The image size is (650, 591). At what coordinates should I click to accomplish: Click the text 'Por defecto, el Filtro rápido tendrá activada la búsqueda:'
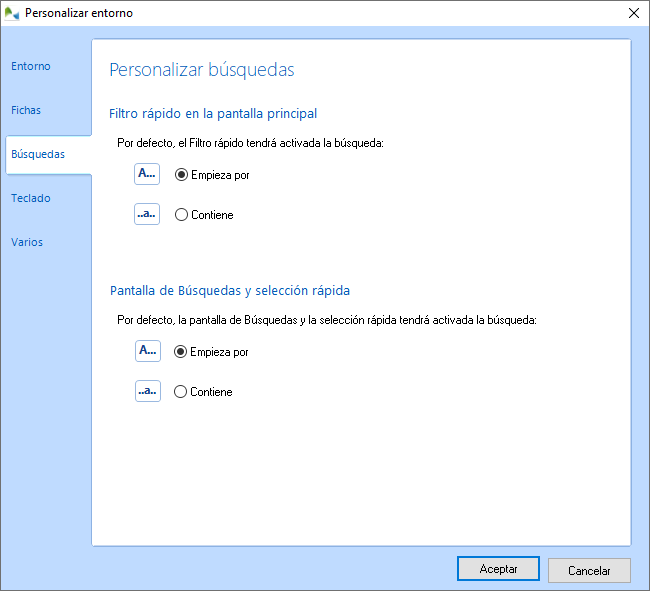click(250, 143)
